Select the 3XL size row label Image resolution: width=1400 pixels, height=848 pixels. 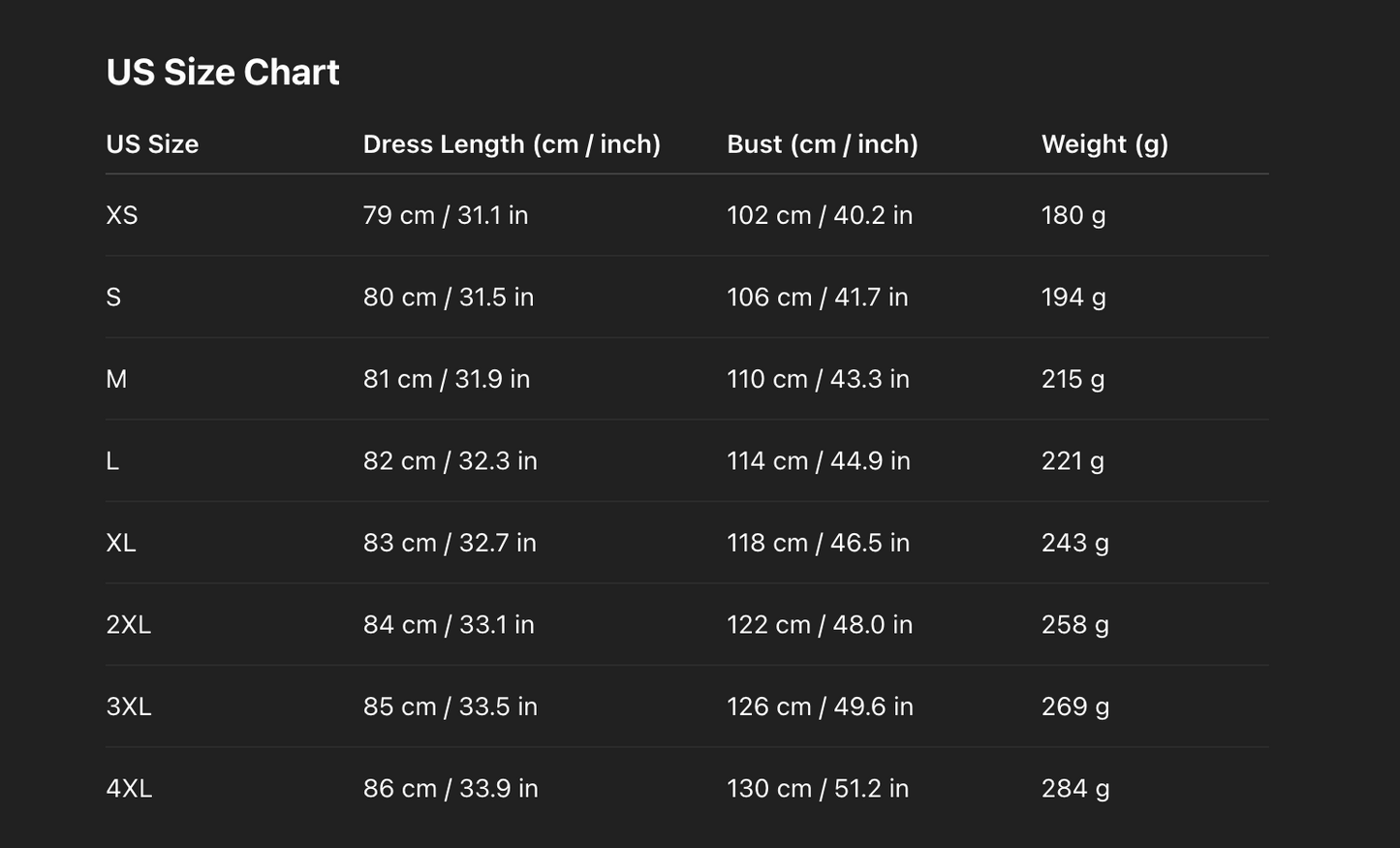[129, 707]
